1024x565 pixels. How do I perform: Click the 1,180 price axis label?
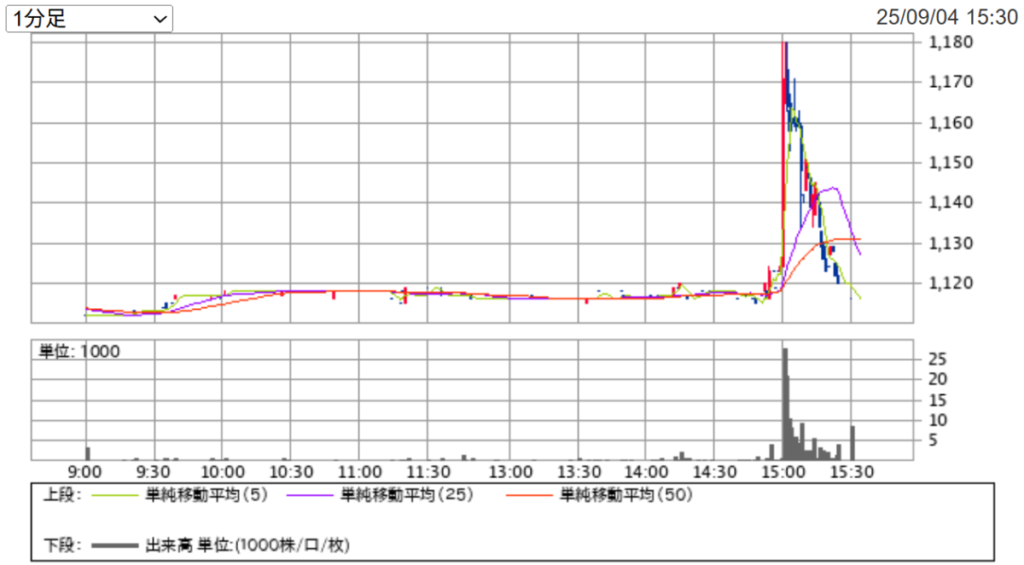[x=951, y=42]
